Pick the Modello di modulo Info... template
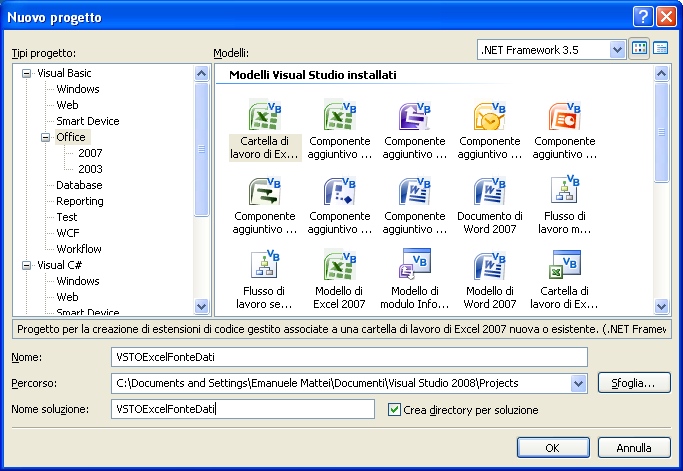683x471 pixels. click(415, 280)
